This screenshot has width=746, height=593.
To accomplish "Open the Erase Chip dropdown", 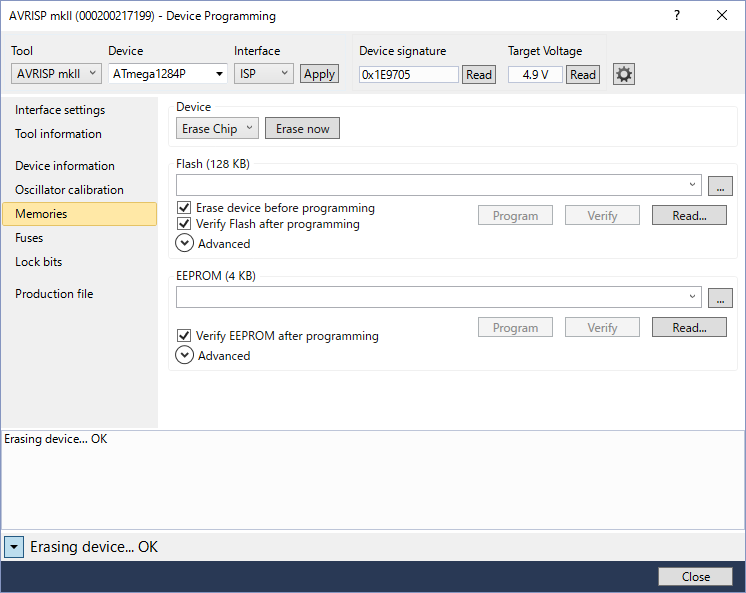I will 217,128.
